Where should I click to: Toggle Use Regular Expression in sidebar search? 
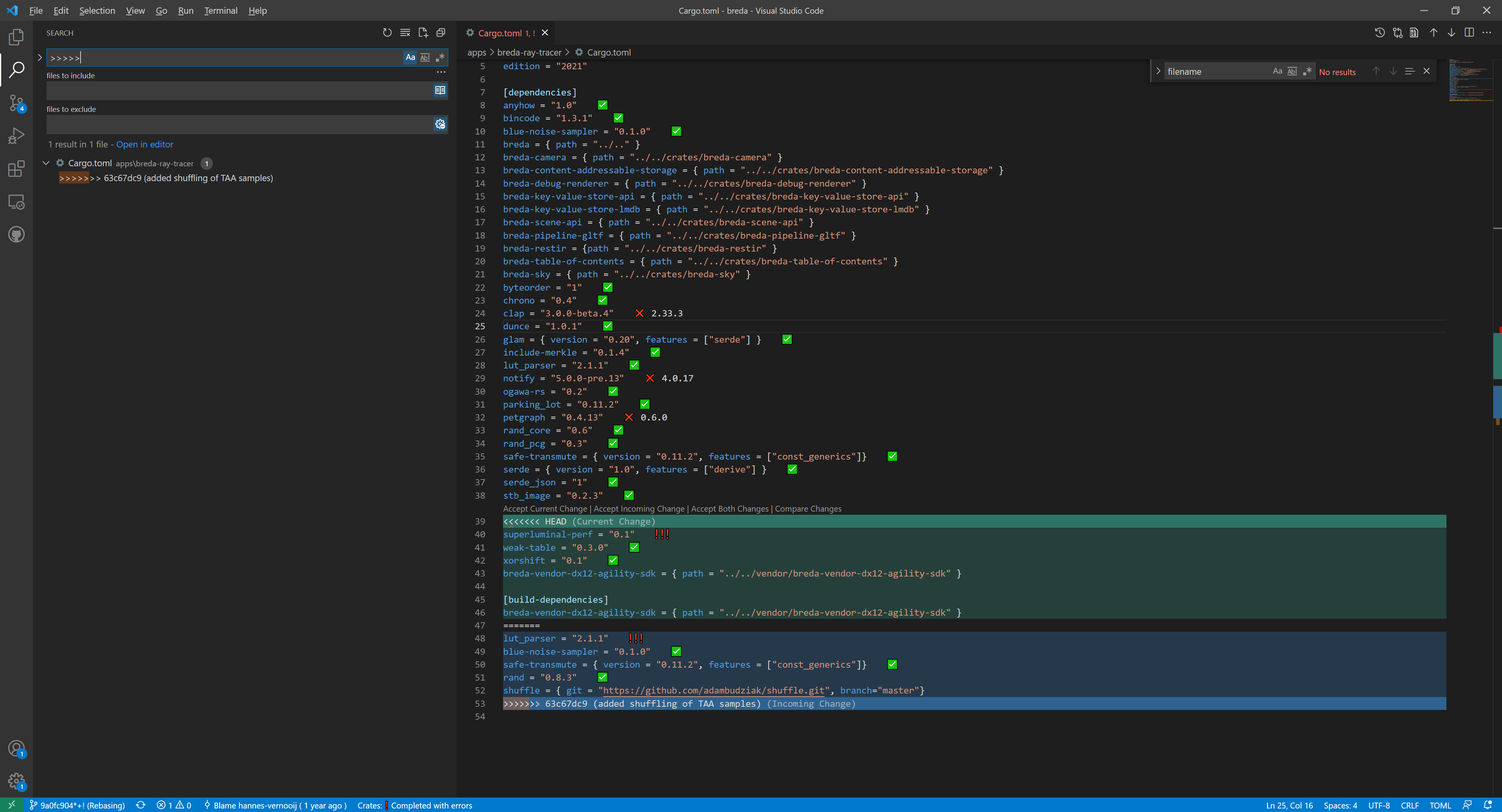point(440,57)
